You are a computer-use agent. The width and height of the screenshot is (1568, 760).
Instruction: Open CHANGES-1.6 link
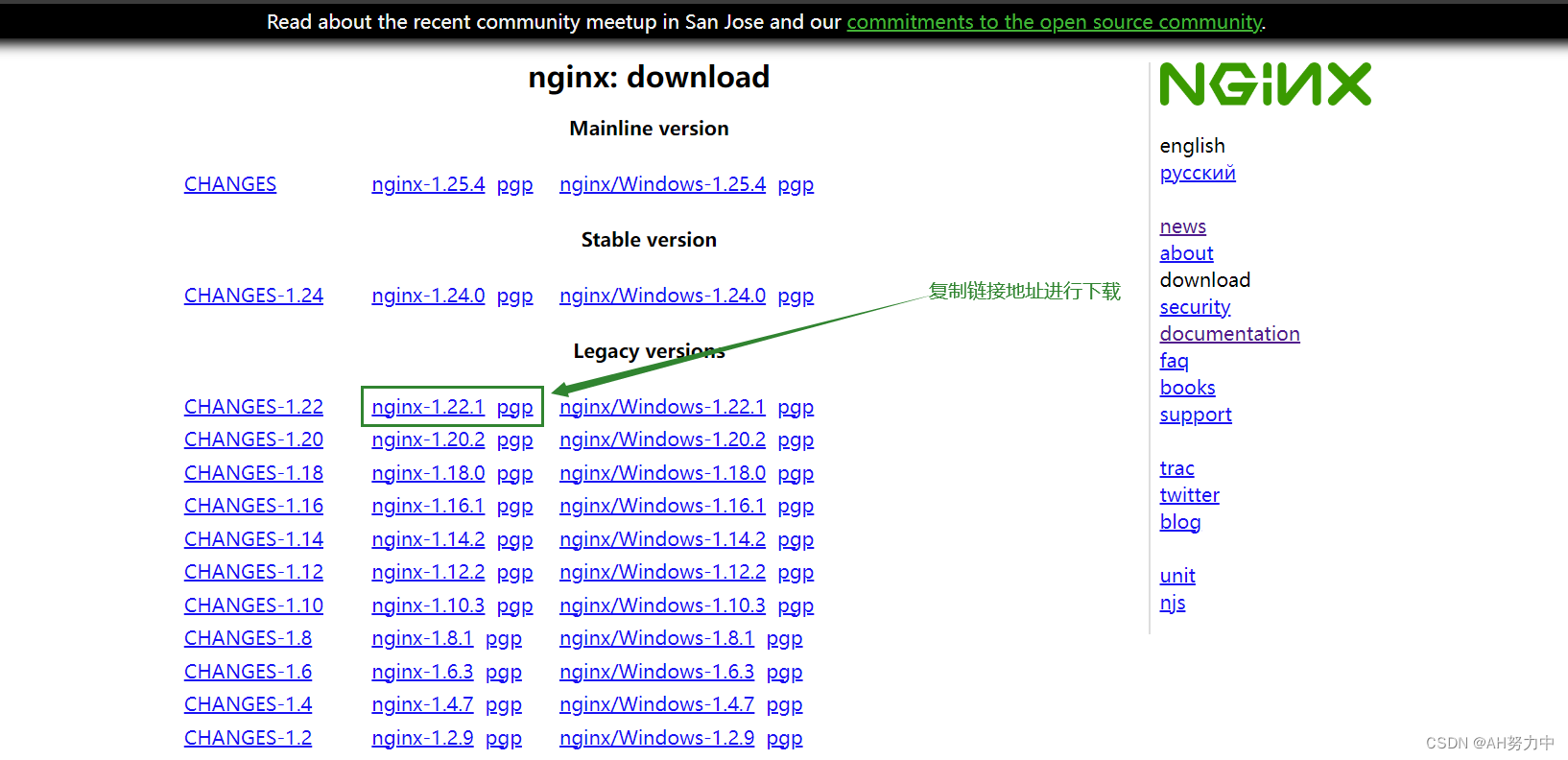[248, 672]
